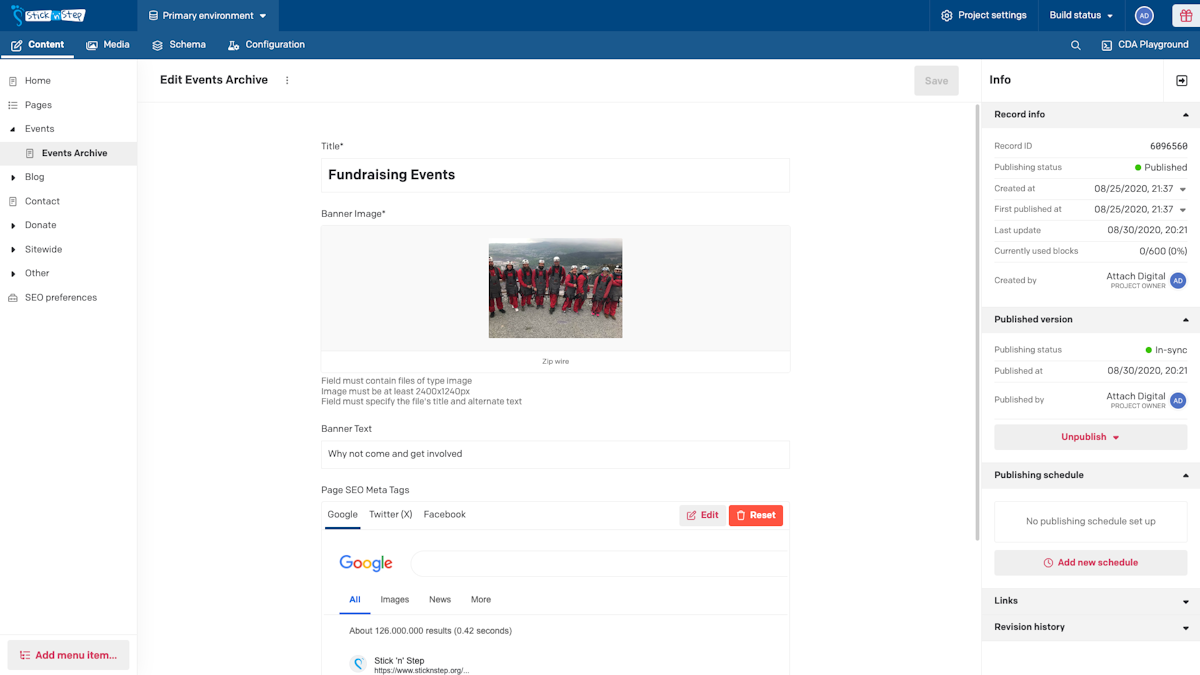Click the Published status label
Image resolution: width=1200 pixels, height=675 pixels.
coord(1160,168)
